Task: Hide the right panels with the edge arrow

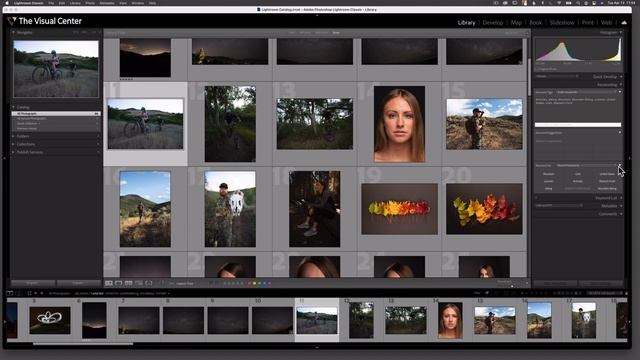Action: (x=629, y=158)
